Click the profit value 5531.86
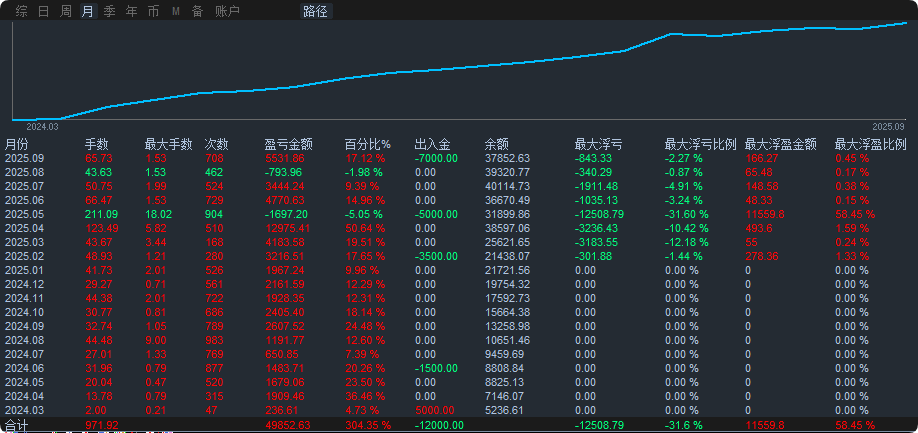 click(x=284, y=158)
